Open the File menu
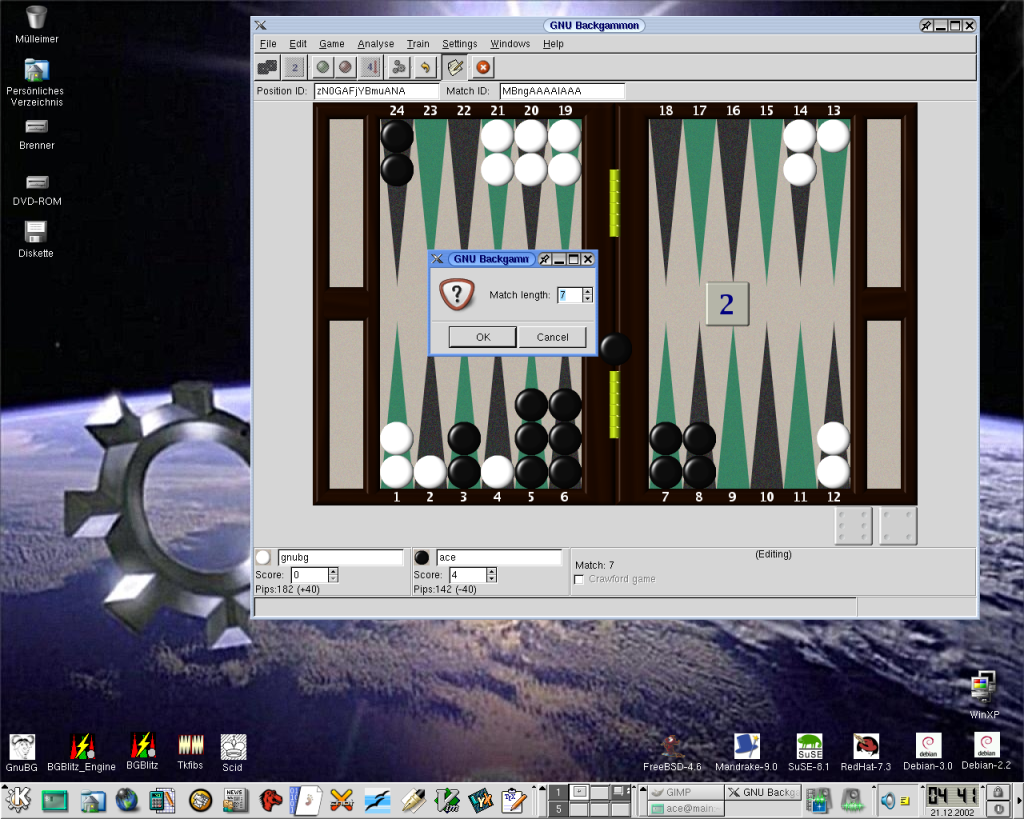The height and width of the screenshot is (819, 1024). pyautogui.click(x=268, y=44)
